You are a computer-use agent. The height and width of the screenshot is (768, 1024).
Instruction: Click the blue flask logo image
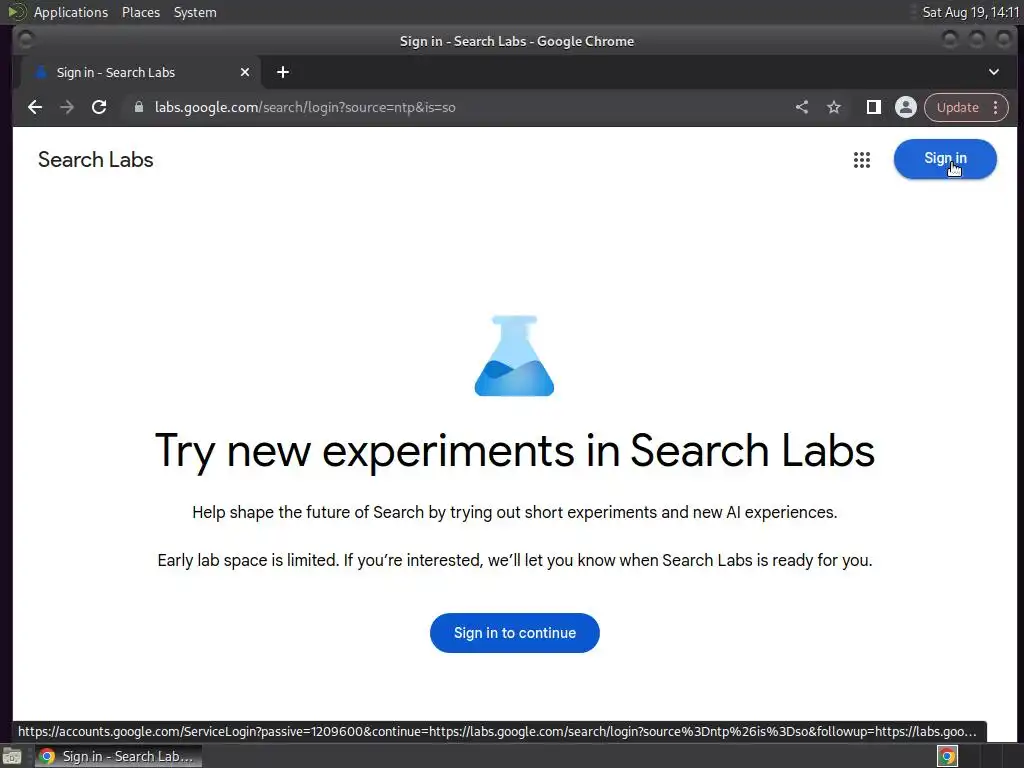[x=515, y=356]
